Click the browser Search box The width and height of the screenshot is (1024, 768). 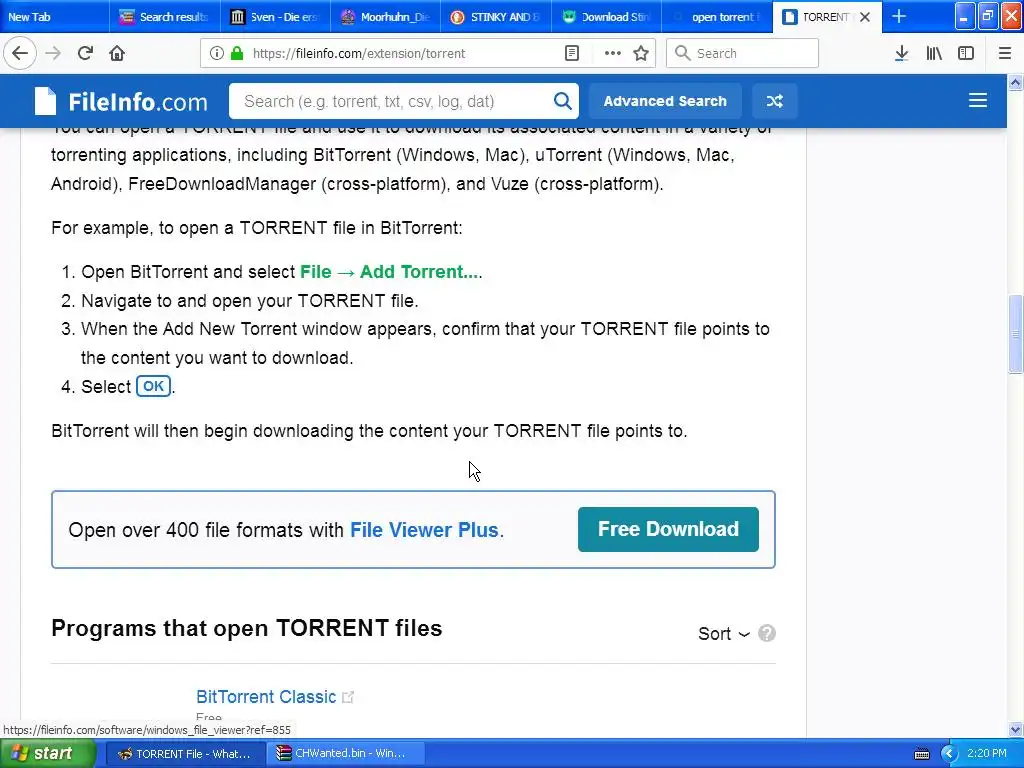click(x=742, y=54)
